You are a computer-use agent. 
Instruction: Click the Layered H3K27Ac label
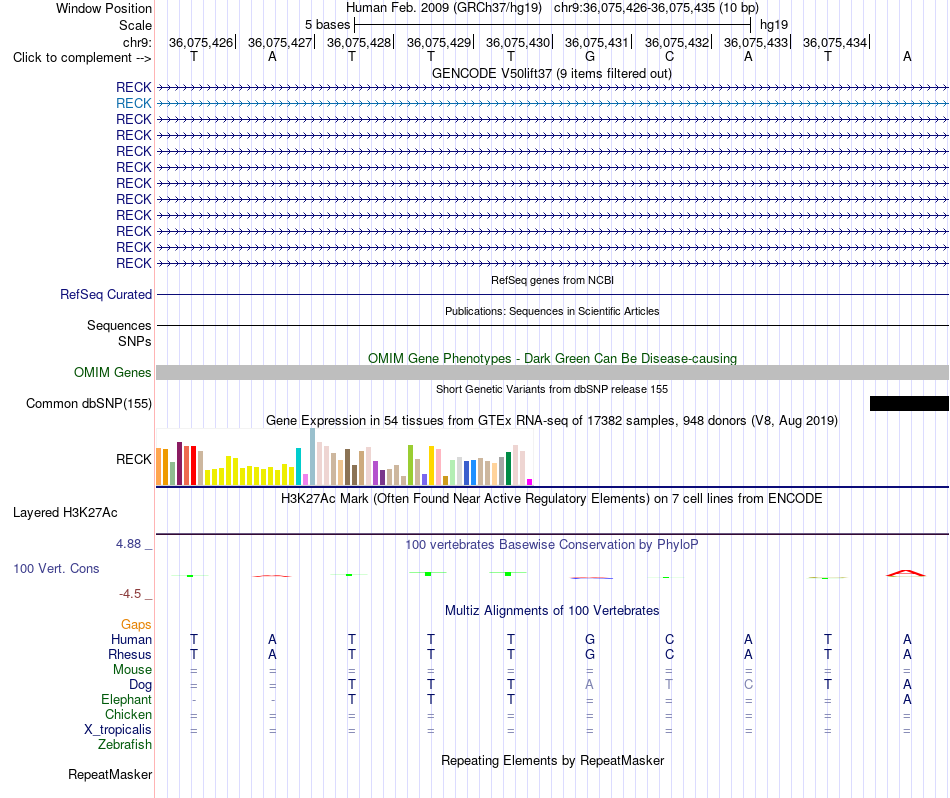tap(65, 513)
